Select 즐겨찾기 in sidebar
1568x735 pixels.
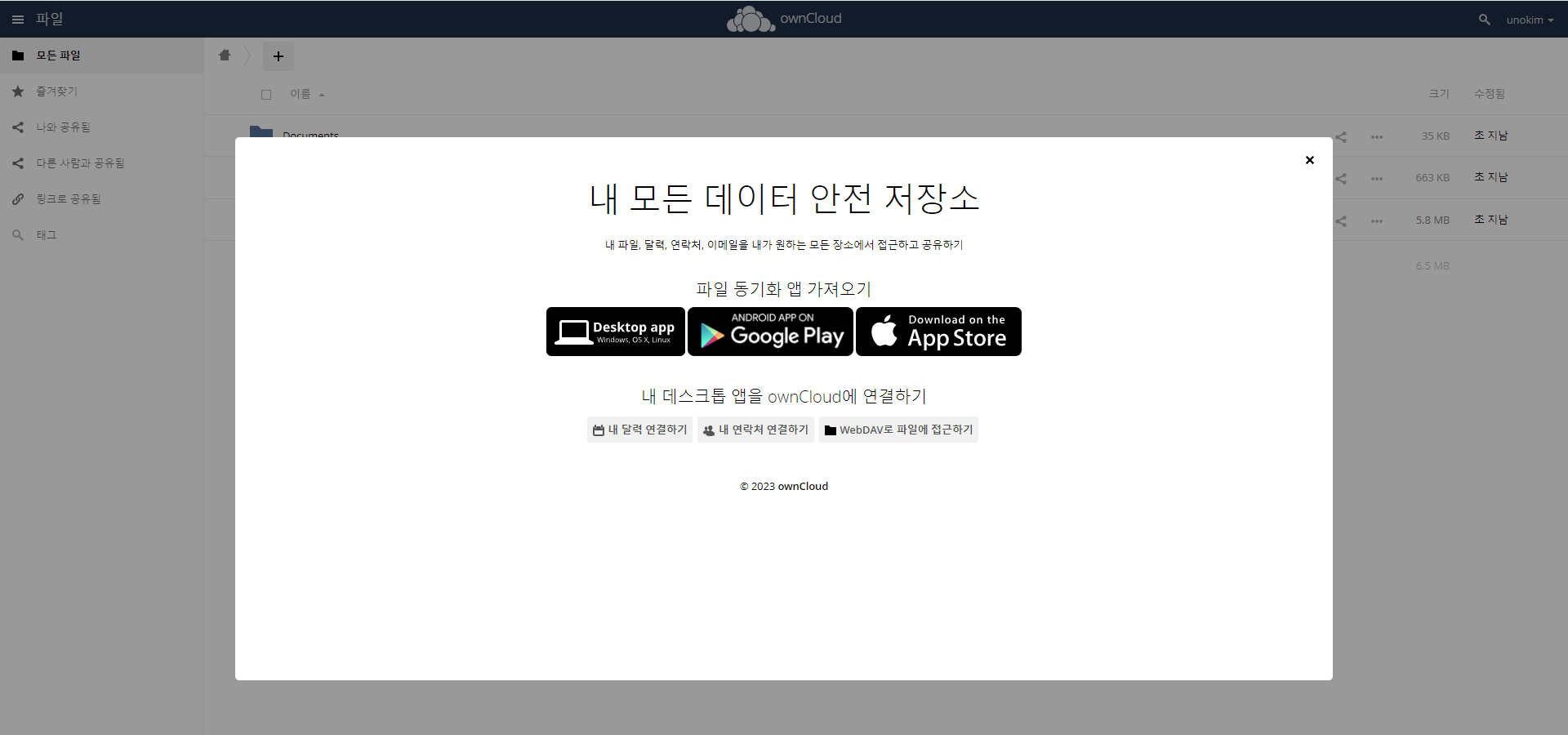pyautogui.click(x=101, y=91)
